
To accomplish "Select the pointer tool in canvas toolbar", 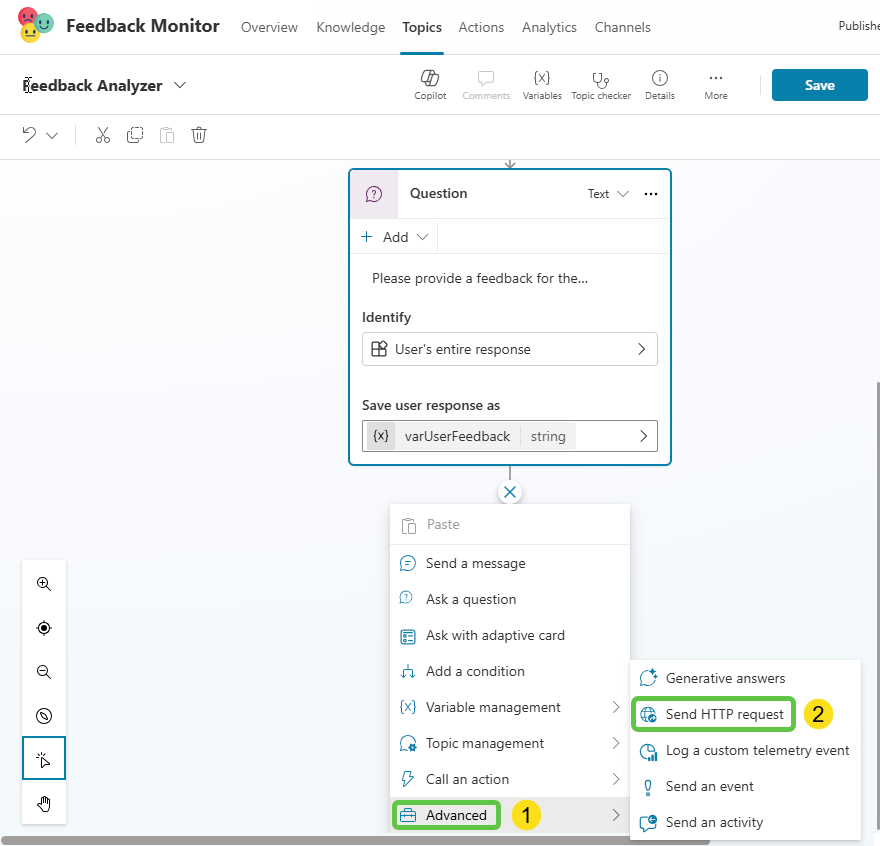I will (x=43, y=758).
